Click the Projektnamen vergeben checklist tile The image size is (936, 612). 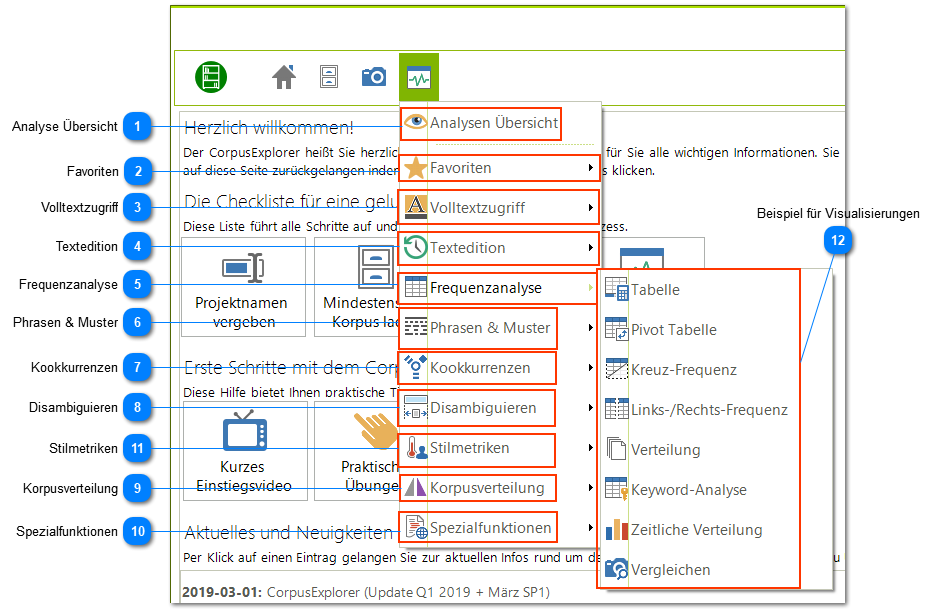[244, 287]
